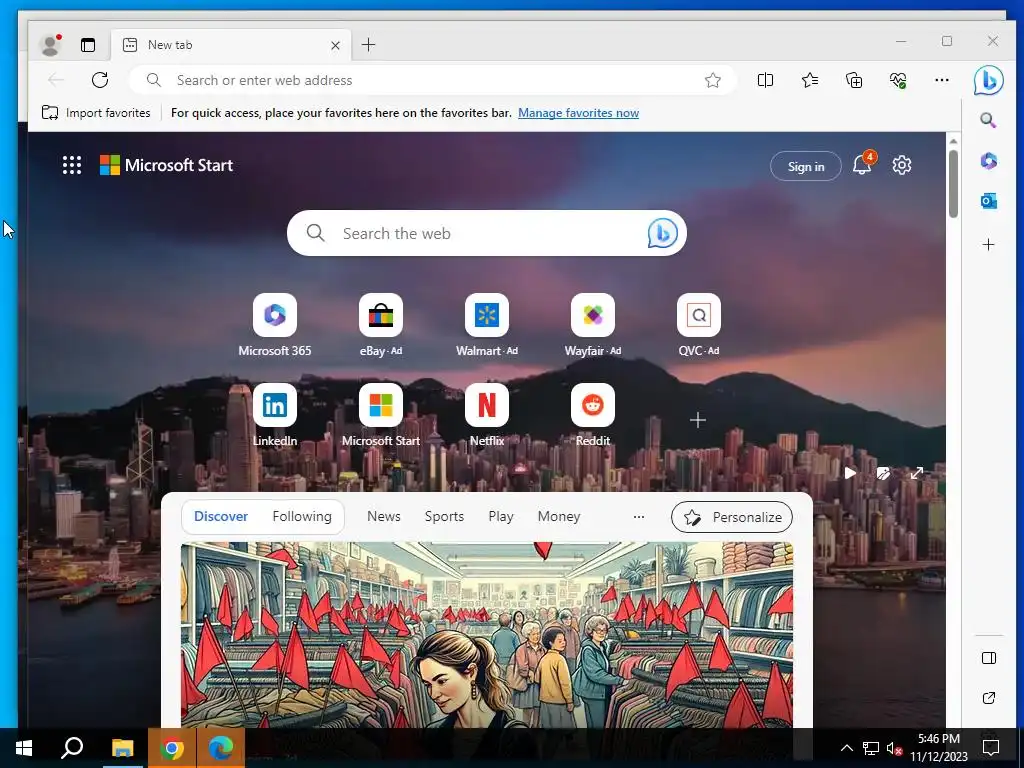The width and height of the screenshot is (1024, 768).
Task: Select the Discover feed tab
Action: 221,517
